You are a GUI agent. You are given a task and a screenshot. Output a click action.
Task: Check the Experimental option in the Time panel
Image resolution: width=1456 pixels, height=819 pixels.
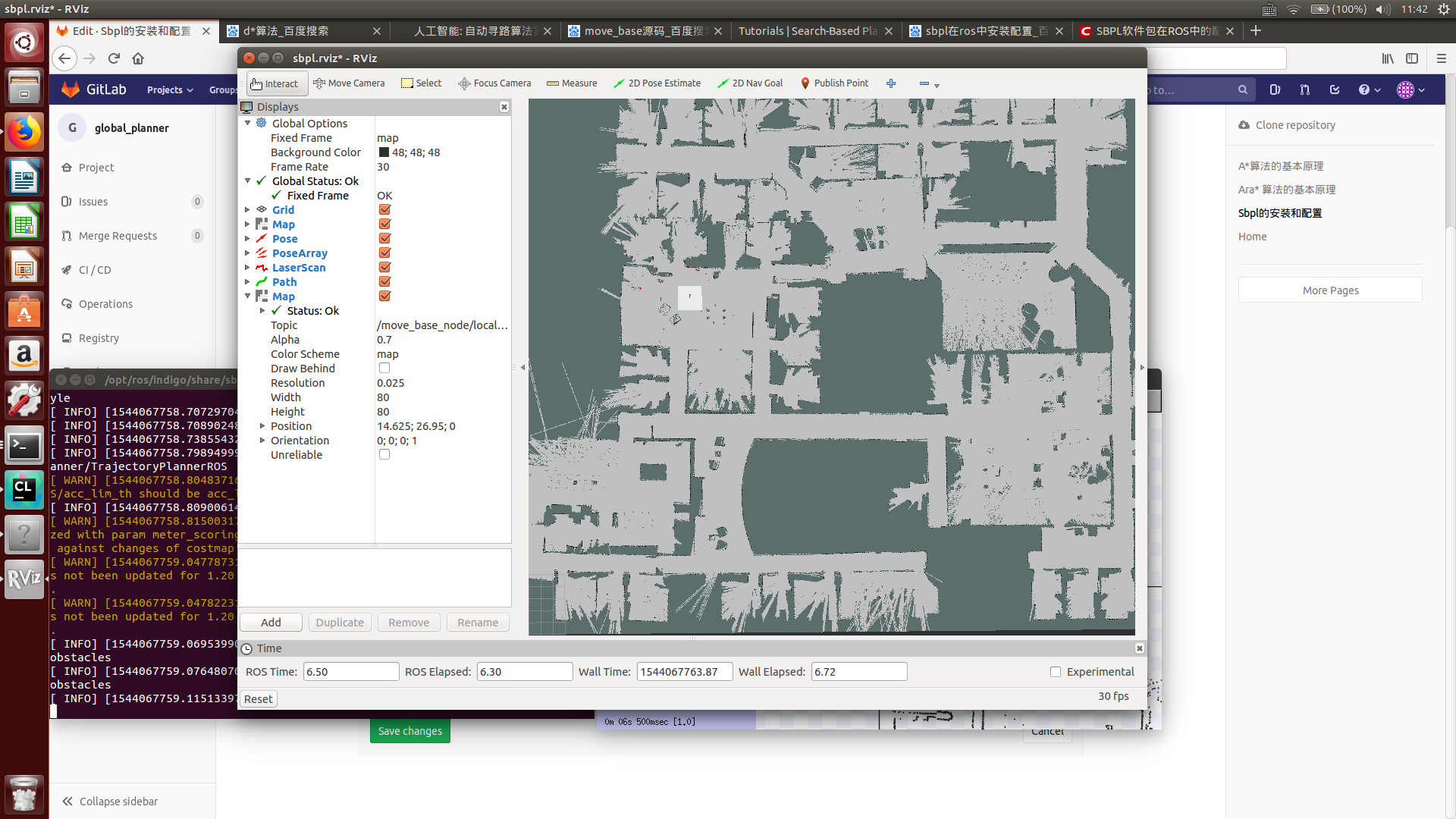pyautogui.click(x=1055, y=672)
